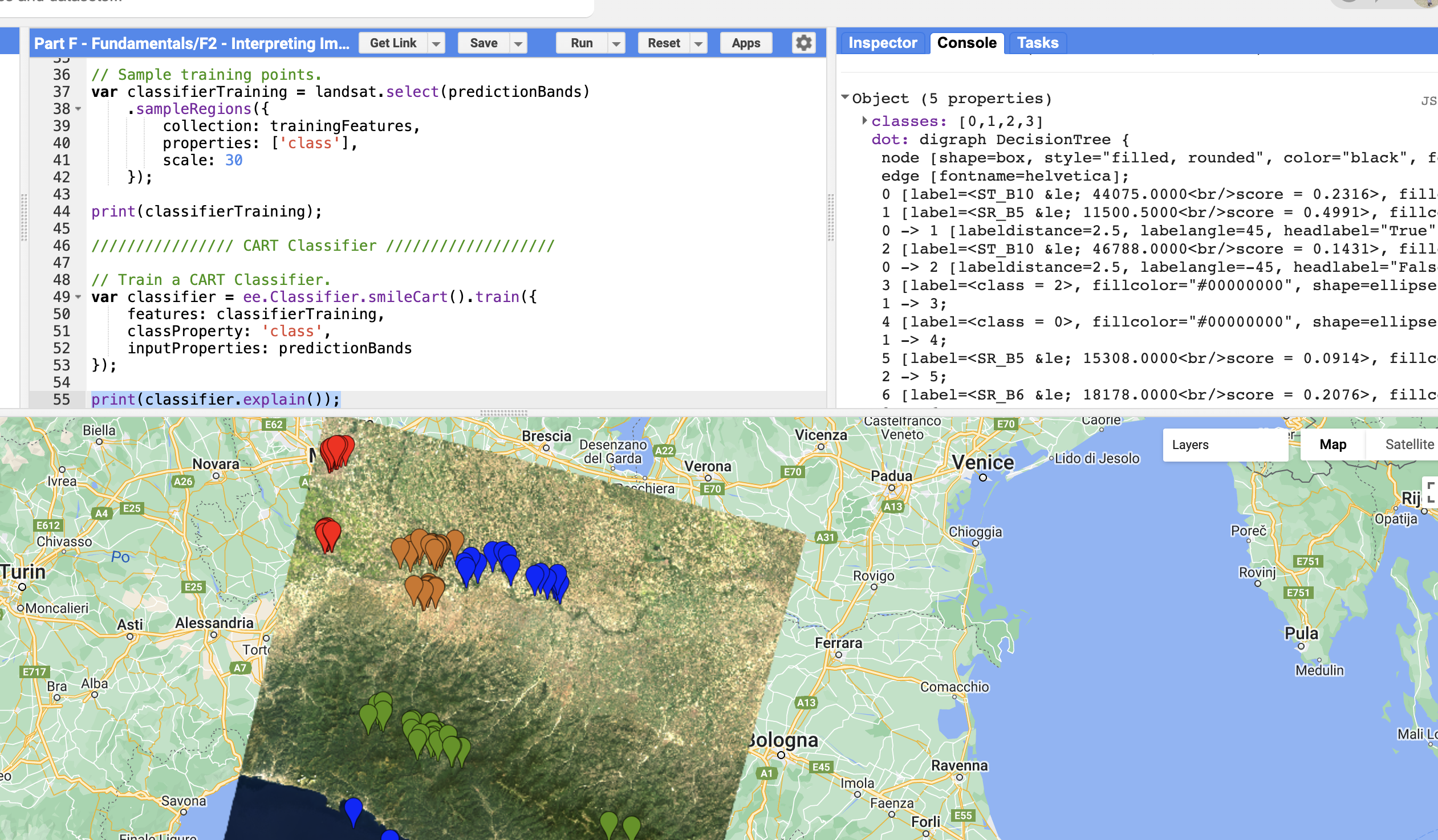Toggle fullscreen map icon at right edge

(x=1431, y=492)
